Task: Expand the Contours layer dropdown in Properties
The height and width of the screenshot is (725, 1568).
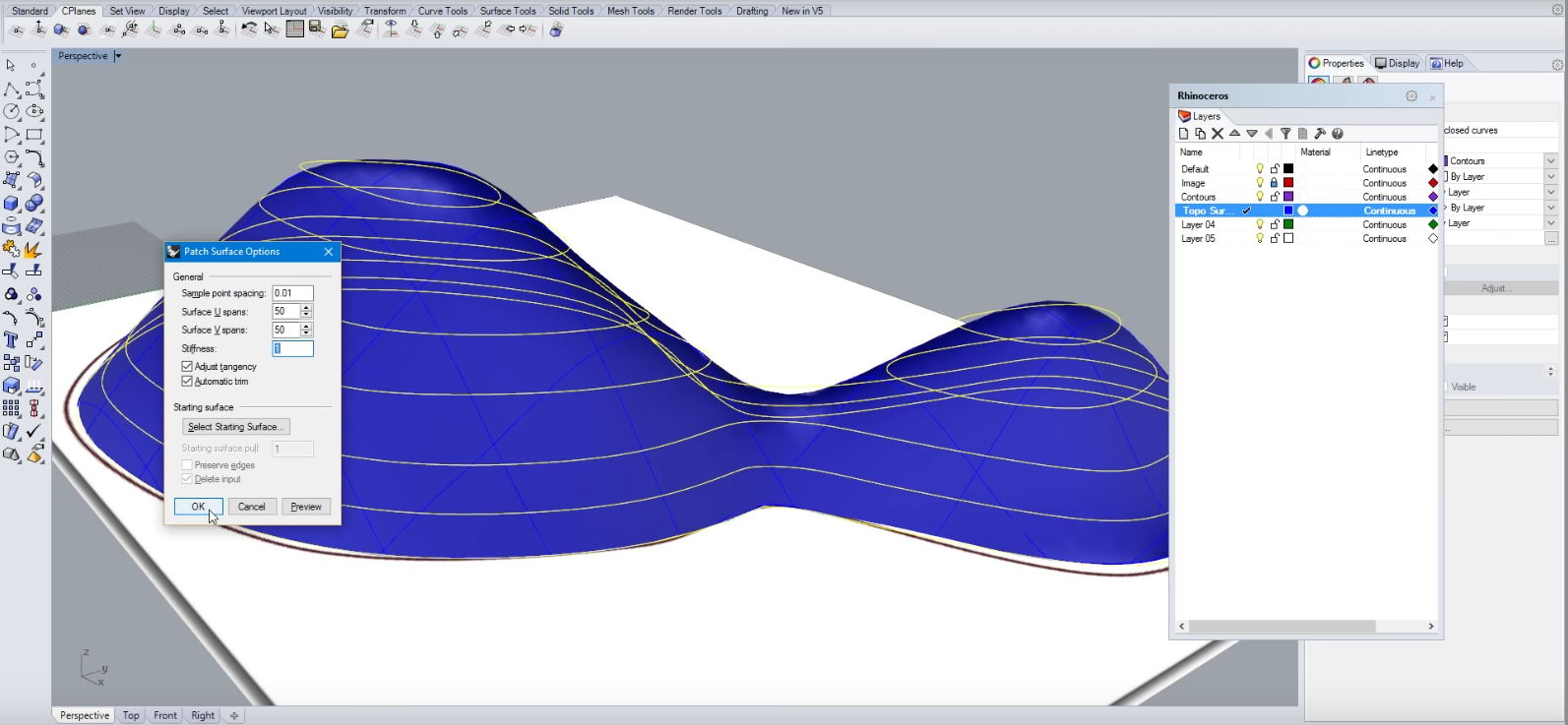Action: (x=1551, y=161)
